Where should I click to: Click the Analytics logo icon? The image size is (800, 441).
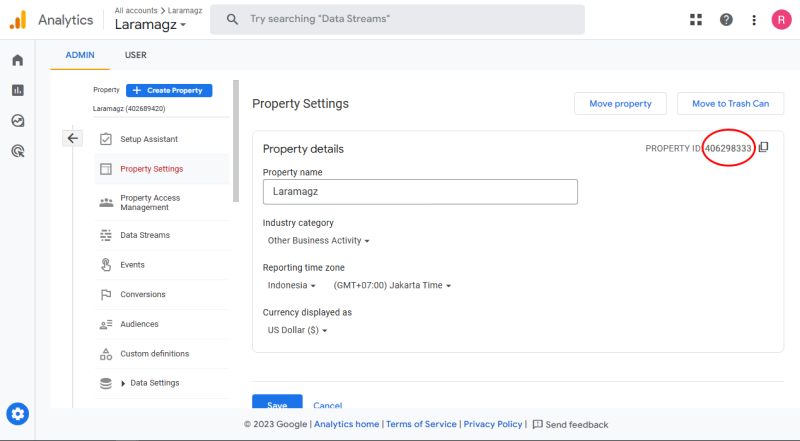coord(18,20)
